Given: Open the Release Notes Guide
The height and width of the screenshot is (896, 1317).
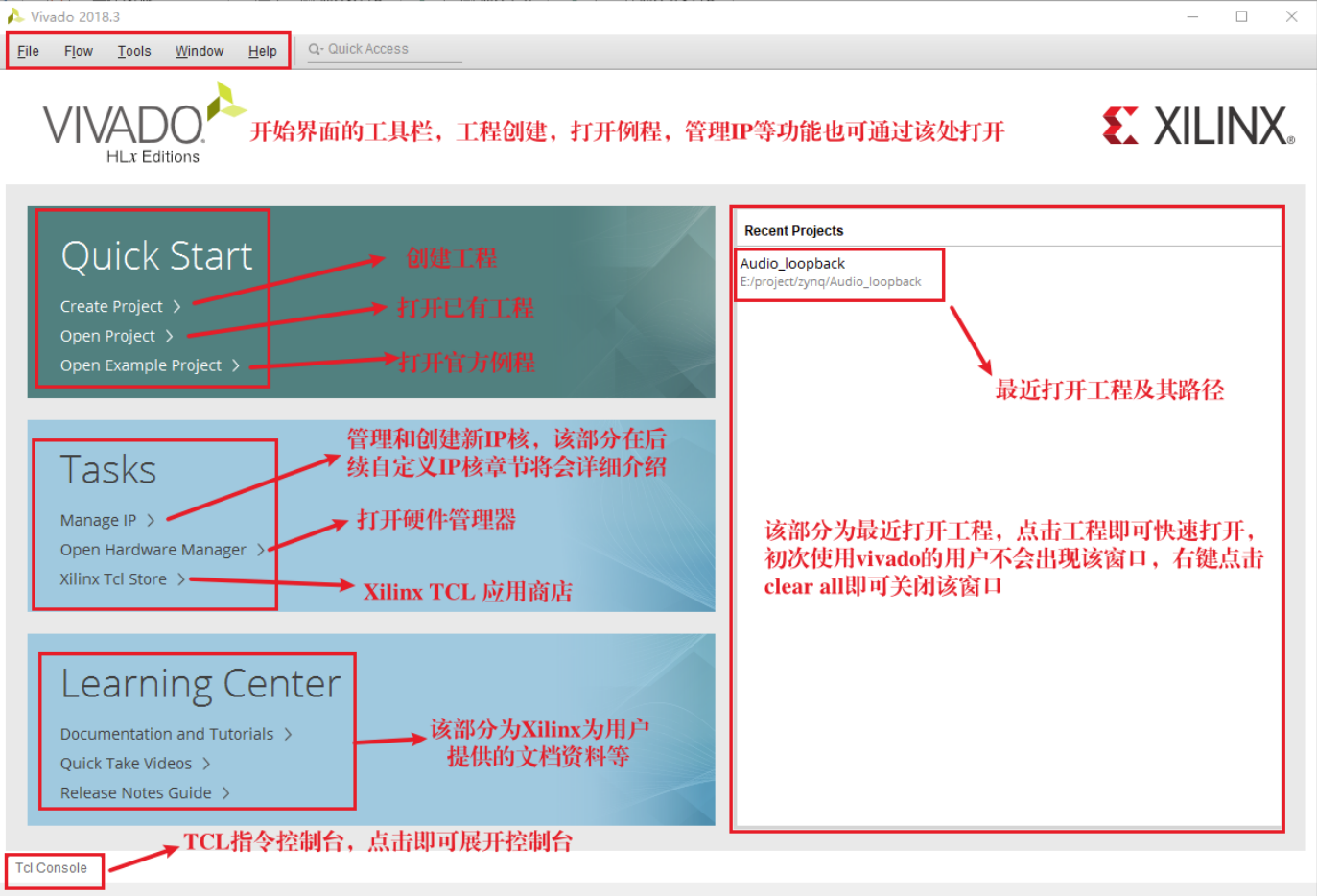Looking at the screenshot, I should 136,793.
